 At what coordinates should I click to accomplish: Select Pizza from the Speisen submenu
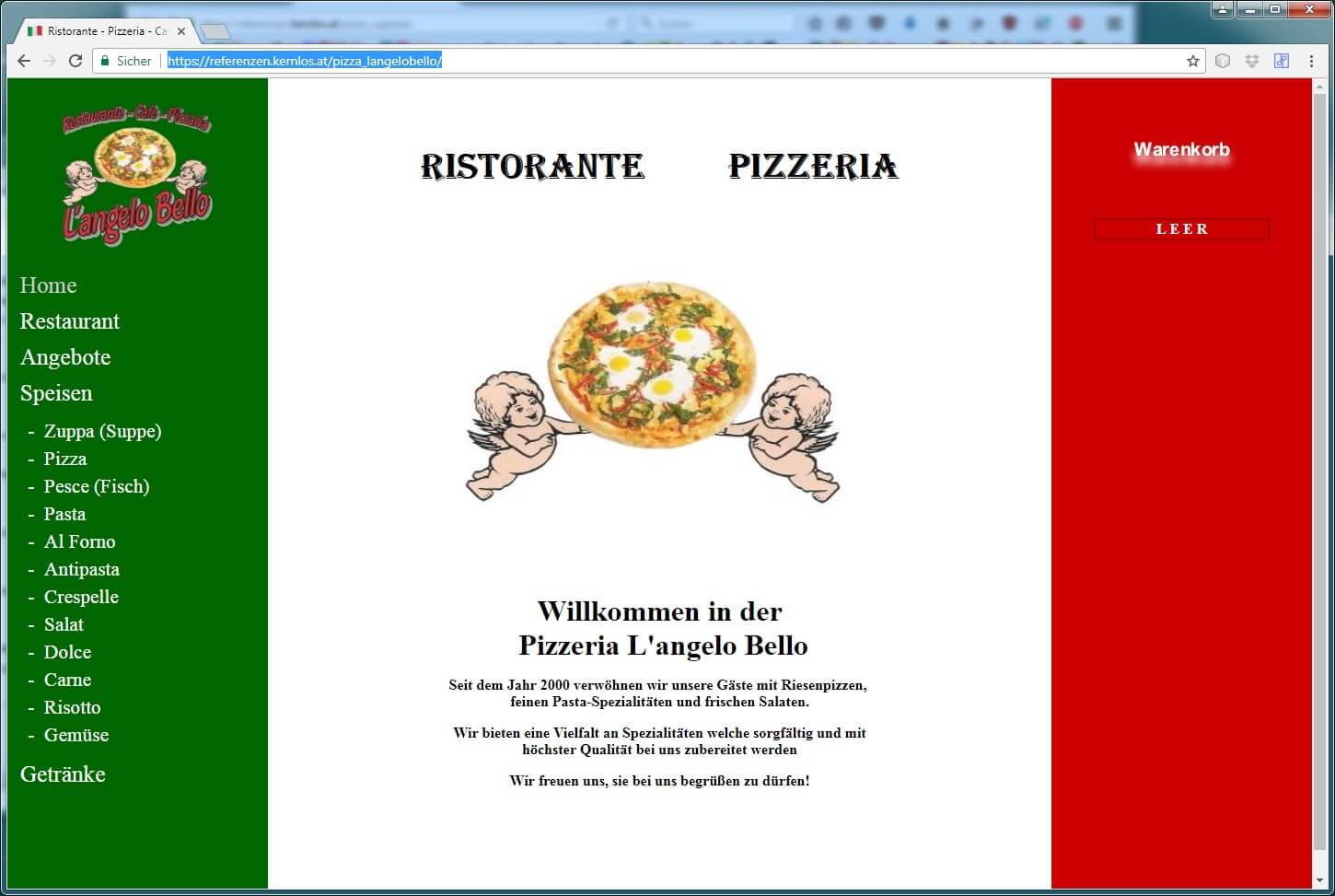(x=65, y=459)
